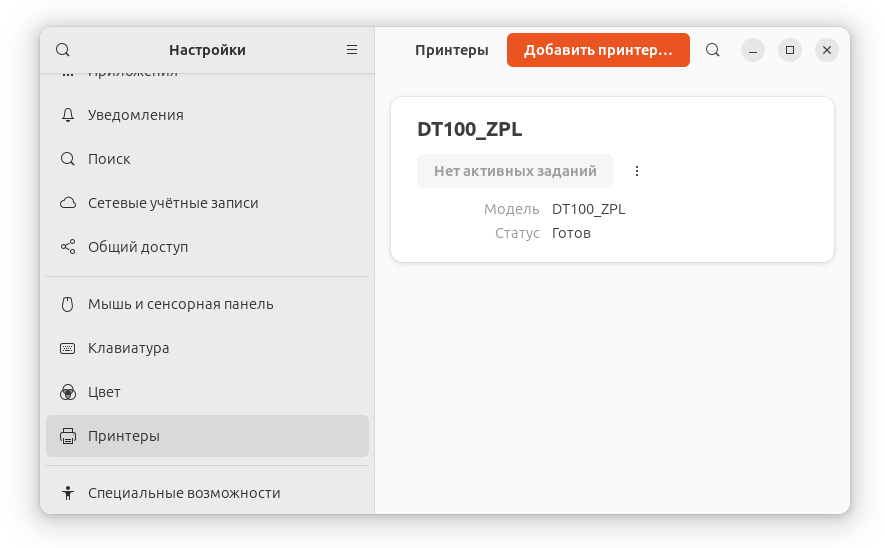The image size is (885, 548).
Task: Click the bold DT100_ZPL printer title
Action: tap(469, 129)
